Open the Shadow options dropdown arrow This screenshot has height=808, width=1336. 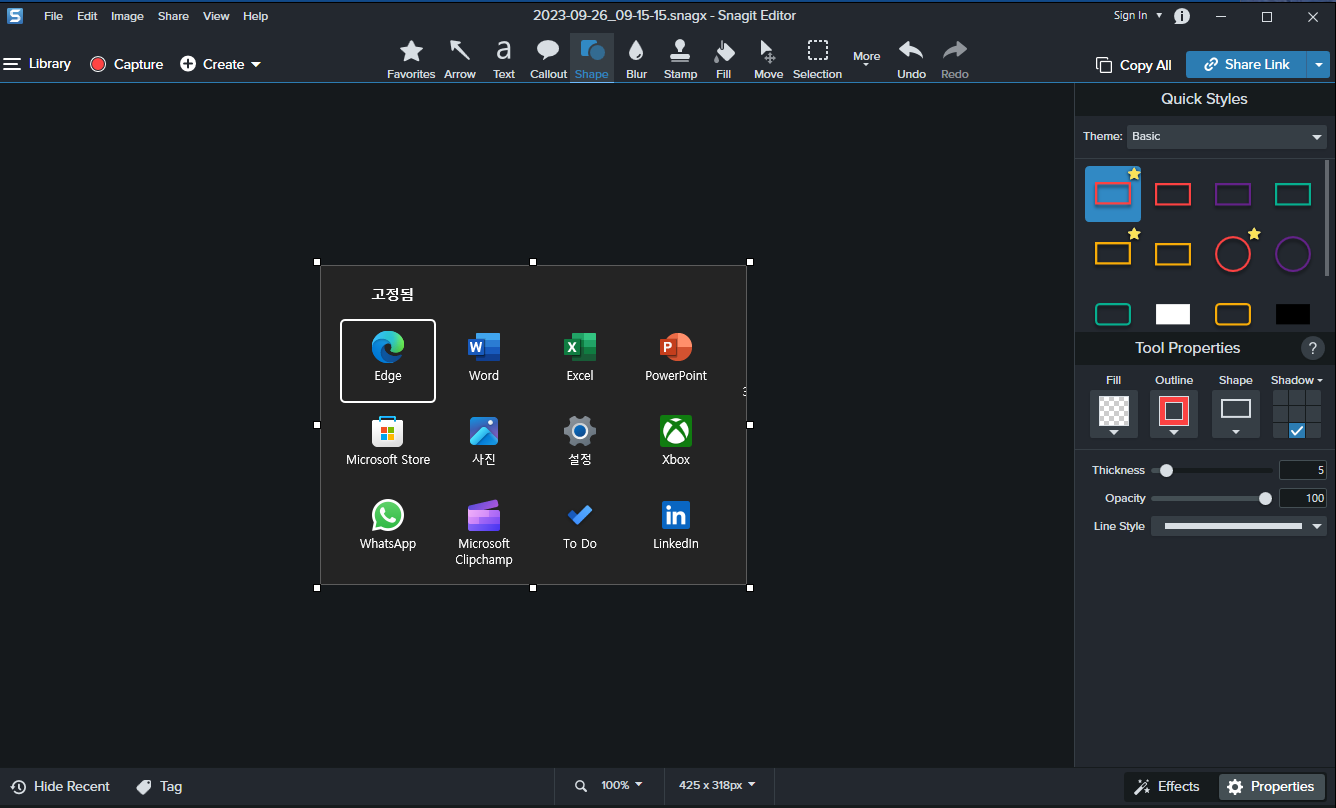pos(1320,381)
